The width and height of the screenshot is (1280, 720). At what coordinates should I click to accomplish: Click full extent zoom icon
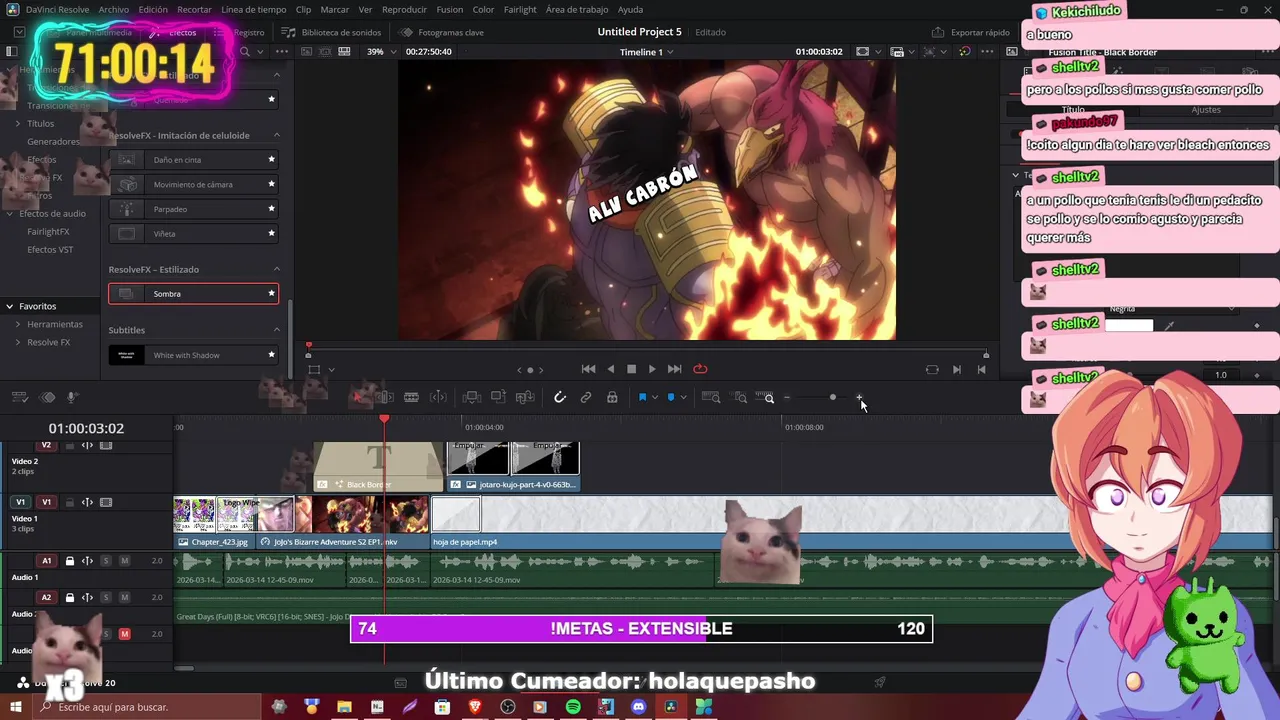click(711, 397)
